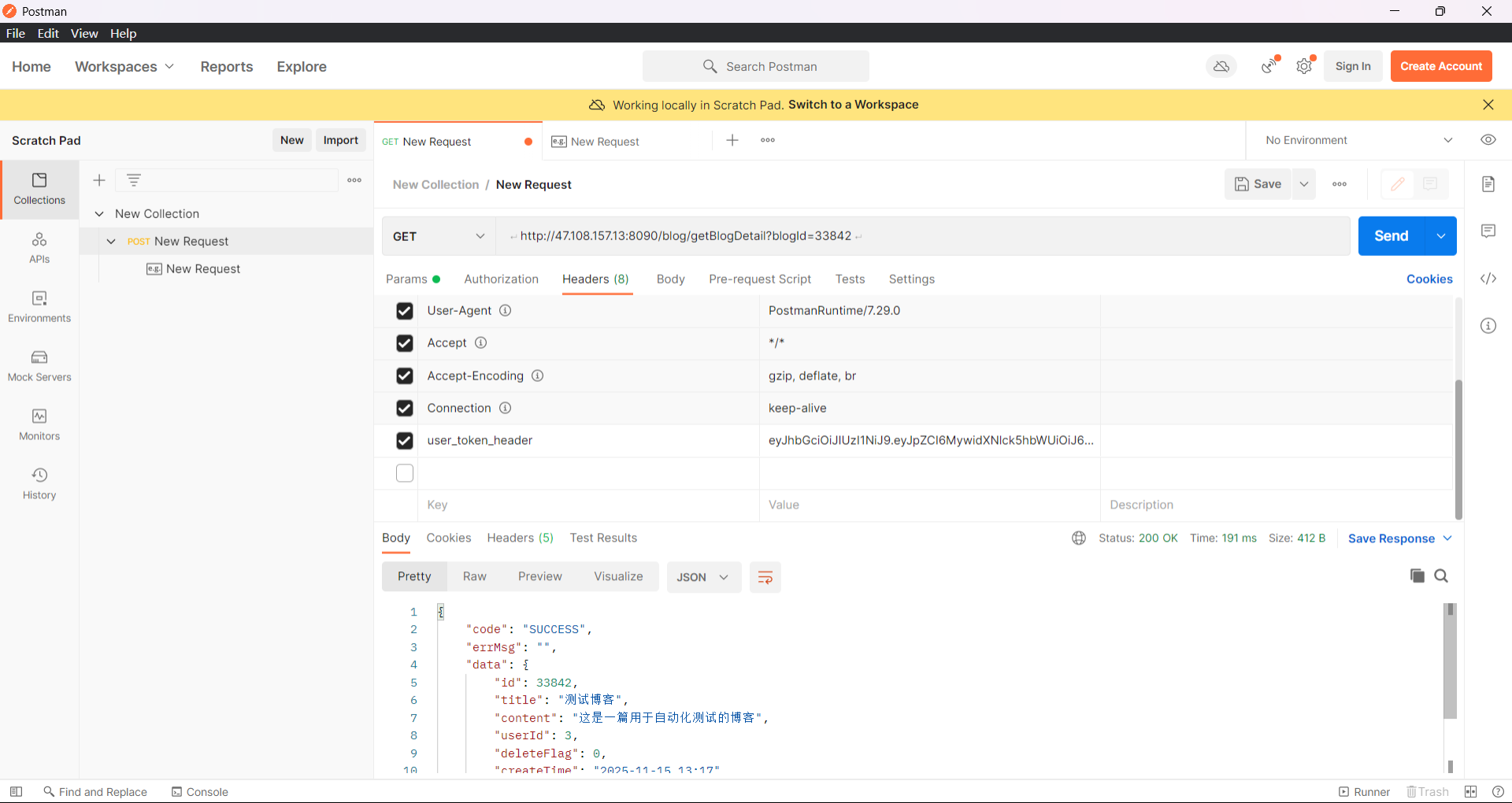The width and height of the screenshot is (1512, 803).
Task: Click the network globe icon near Status
Action: pyautogui.click(x=1079, y=538)
